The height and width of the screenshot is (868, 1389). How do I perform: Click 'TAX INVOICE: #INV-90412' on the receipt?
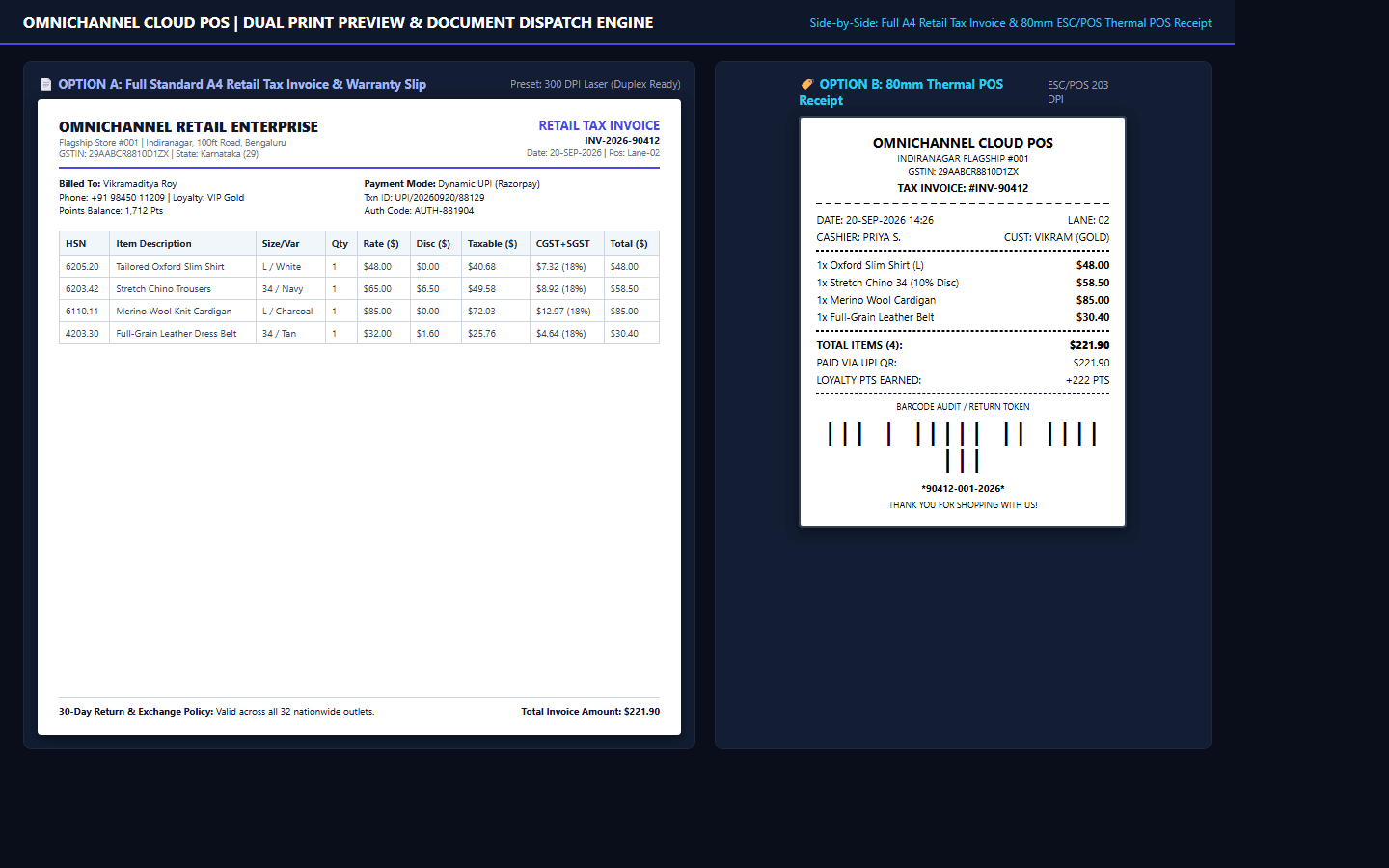(x=963, y=188)
